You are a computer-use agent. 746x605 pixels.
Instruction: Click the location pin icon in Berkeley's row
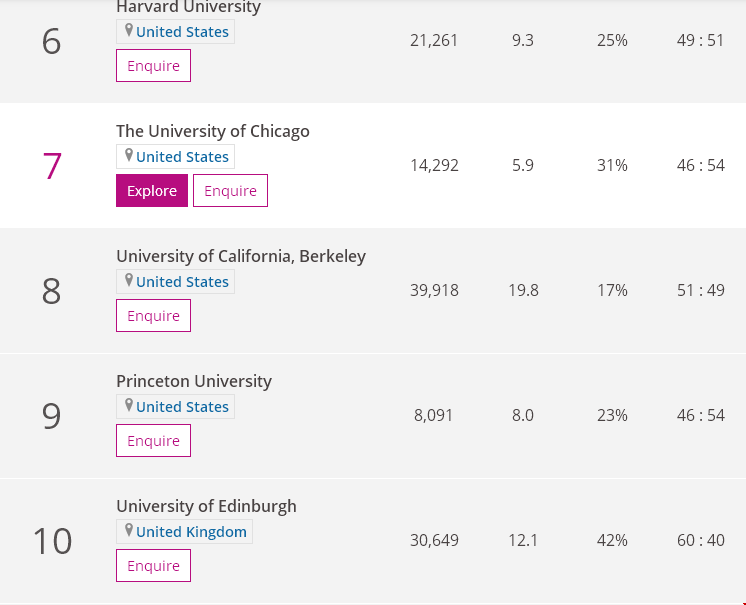tap(128, 281)
